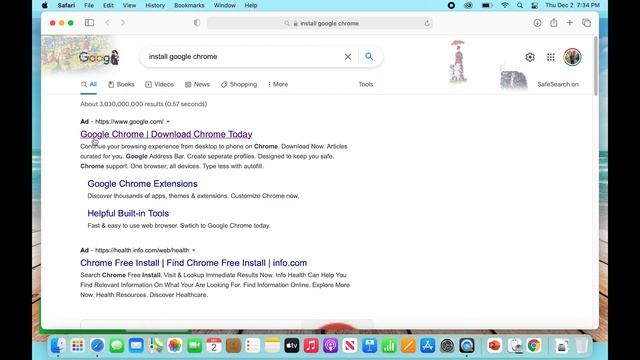Open System Preferences from the dock
640x360 pixels.
(447, 346)
